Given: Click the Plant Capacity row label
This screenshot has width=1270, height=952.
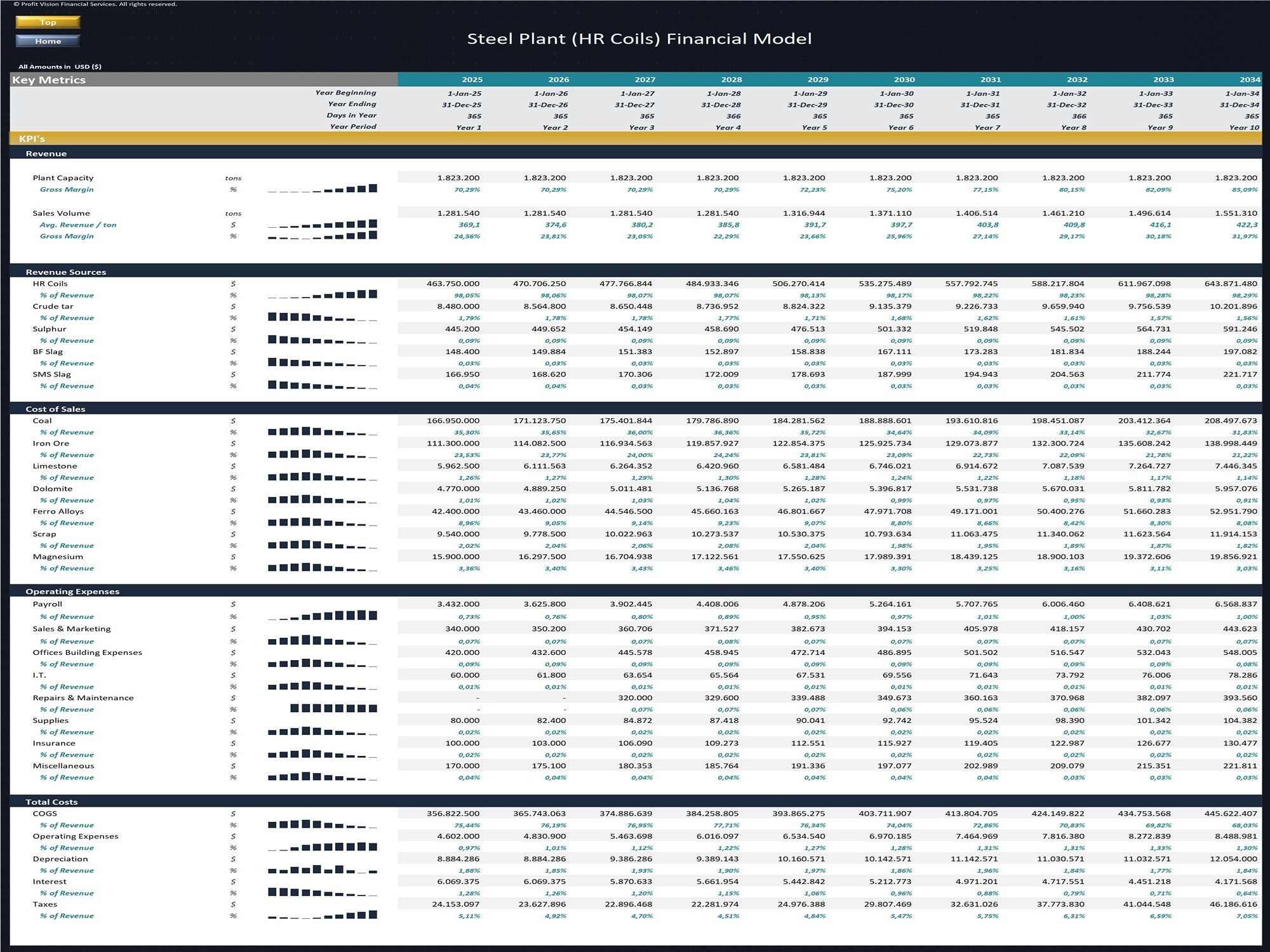Looking at the screenshot, I should pyautogui.click(x=63, y=178).
